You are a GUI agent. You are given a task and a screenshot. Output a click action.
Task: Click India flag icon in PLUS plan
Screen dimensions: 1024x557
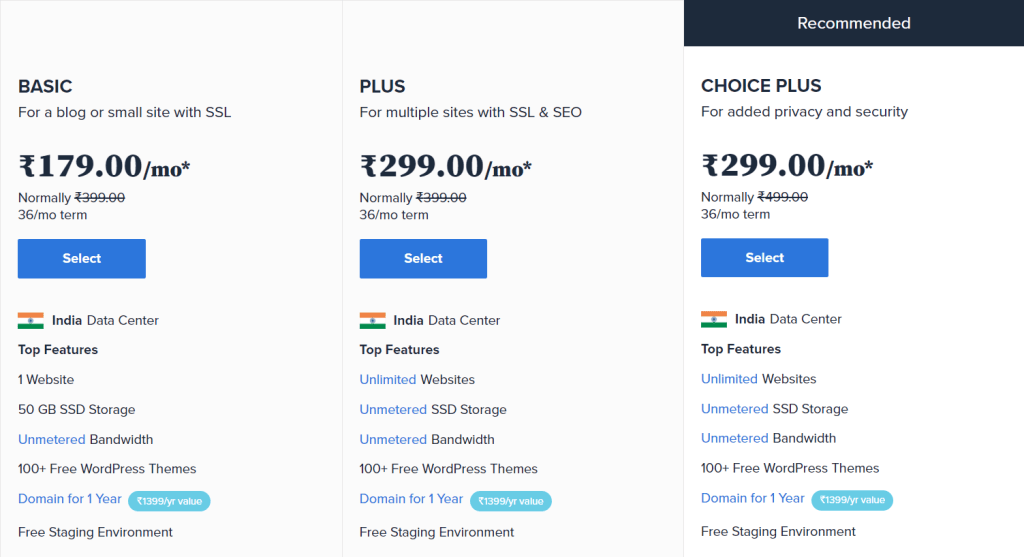tap(372, 321)
